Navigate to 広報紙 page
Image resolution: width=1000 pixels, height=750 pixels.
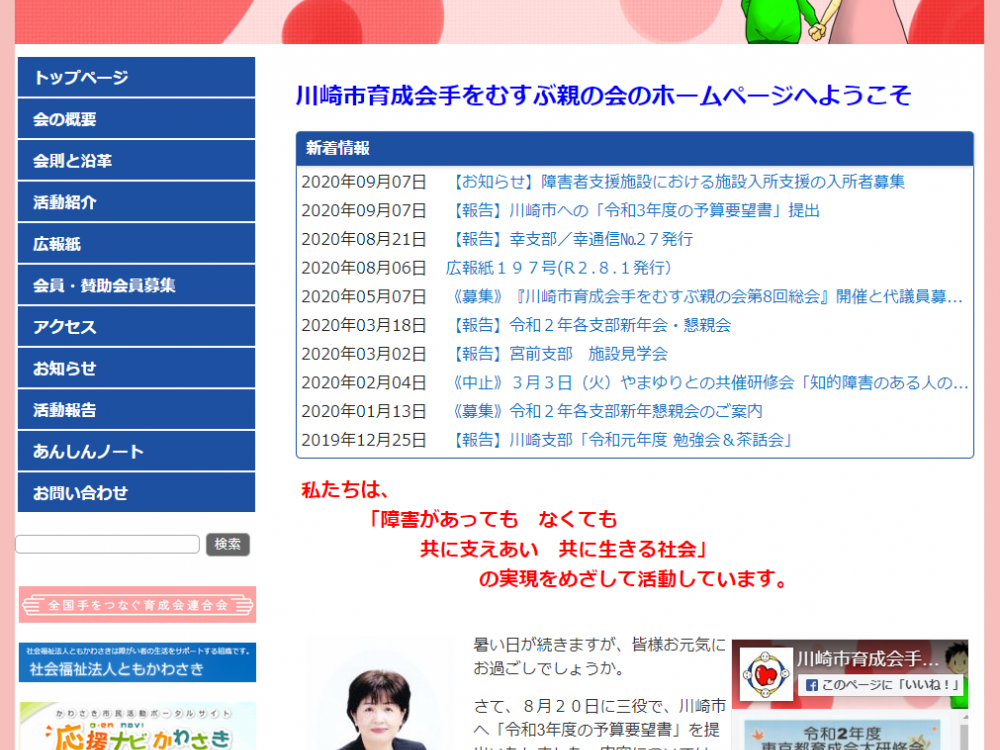[x=136, y=244]
